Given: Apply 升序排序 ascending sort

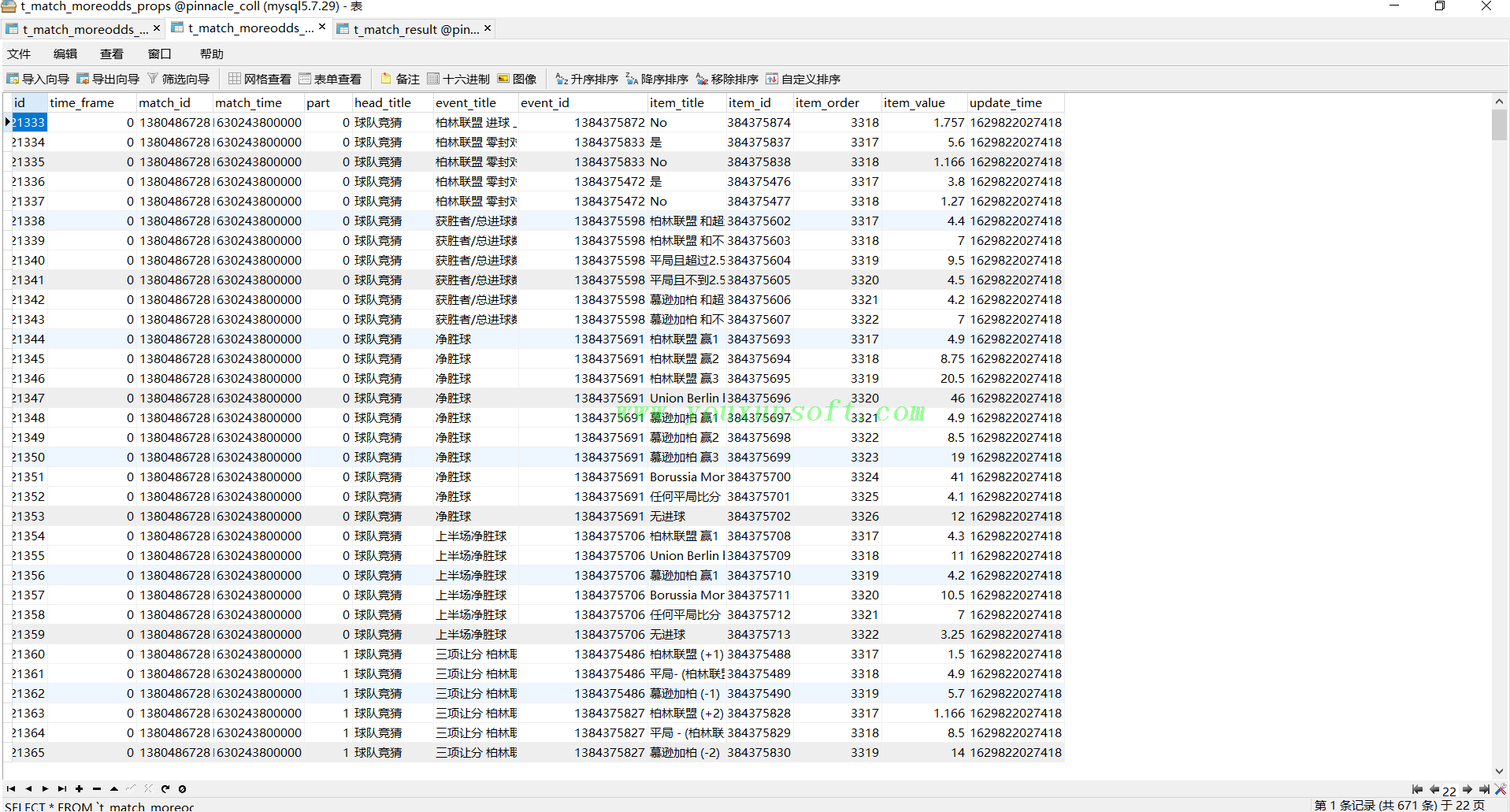Looking at the screenshot, I should tap(587, 79).
